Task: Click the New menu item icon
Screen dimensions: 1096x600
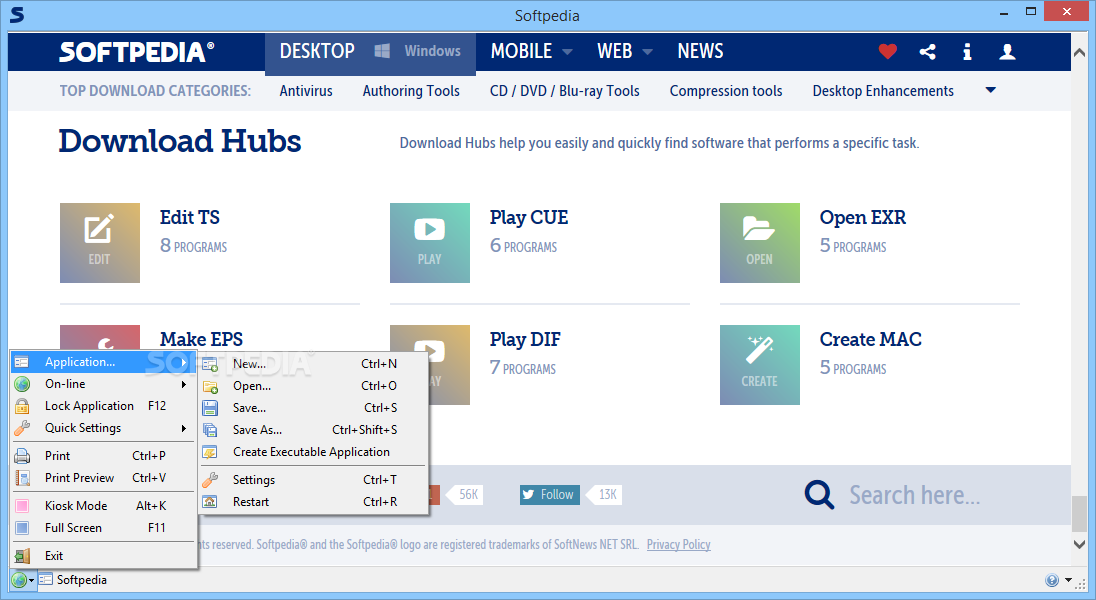Action: 210,364
